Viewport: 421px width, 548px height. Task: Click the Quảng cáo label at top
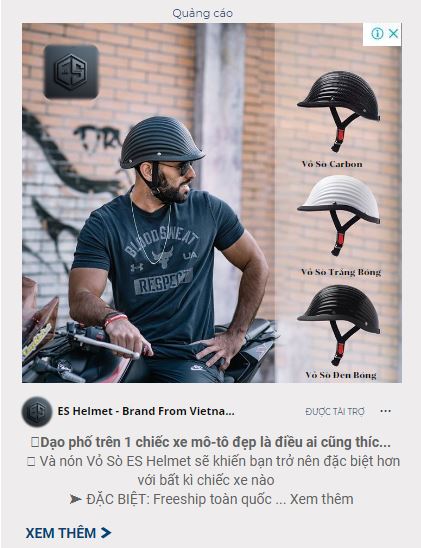[x=203, y=13]
